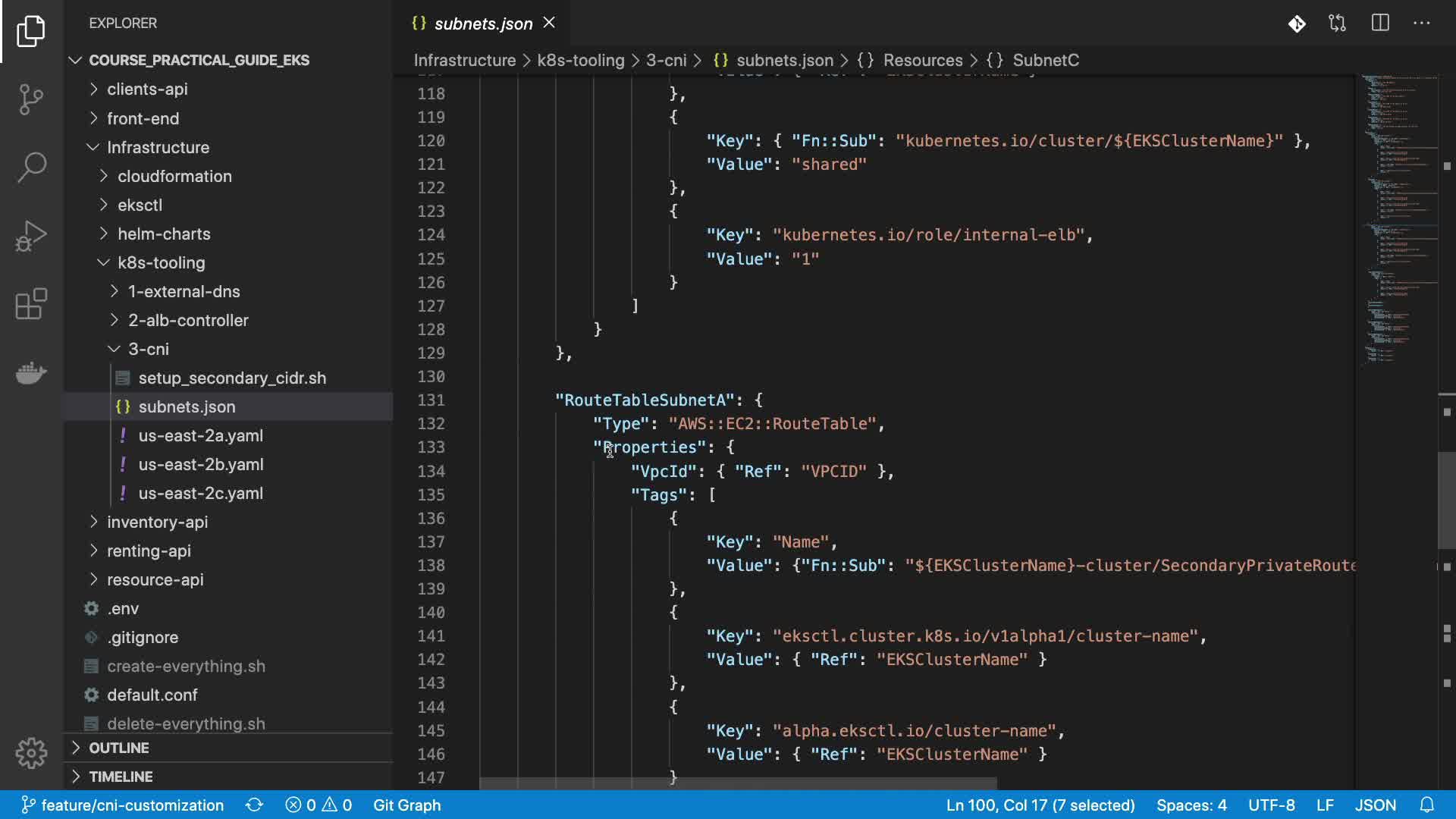
Task: Click Resources in the breadcrumb
Action: (x=922, y=60)
